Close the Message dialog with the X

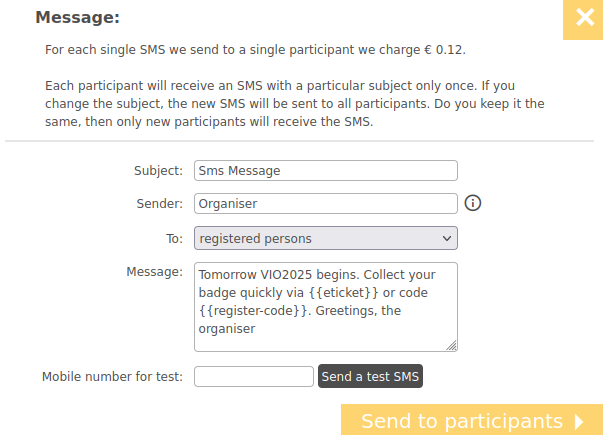[583, 18]
